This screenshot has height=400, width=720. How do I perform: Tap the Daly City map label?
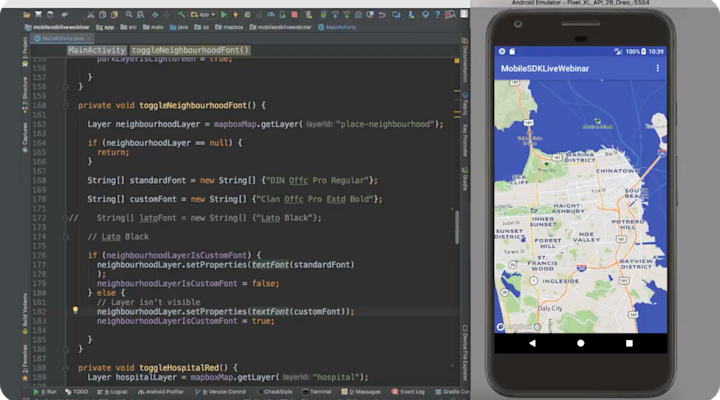click(x=550, y=308)
